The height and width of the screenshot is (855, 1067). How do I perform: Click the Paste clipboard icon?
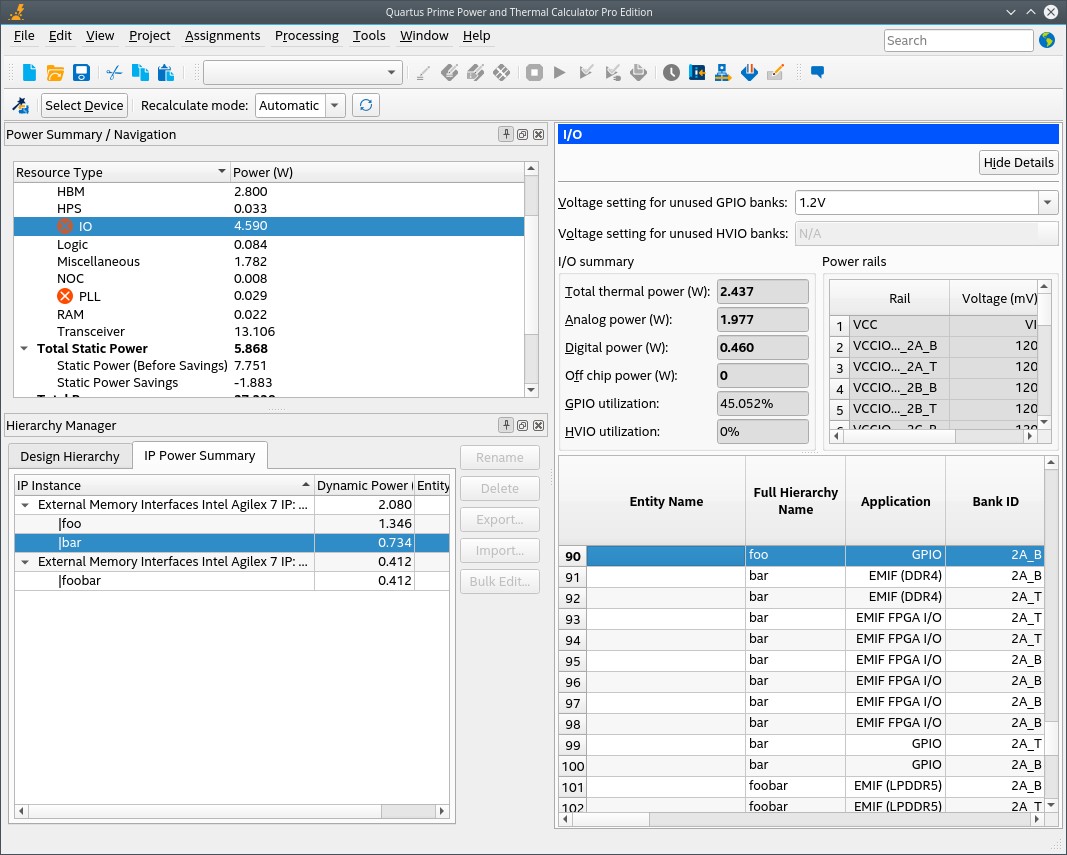click(166, 72)
